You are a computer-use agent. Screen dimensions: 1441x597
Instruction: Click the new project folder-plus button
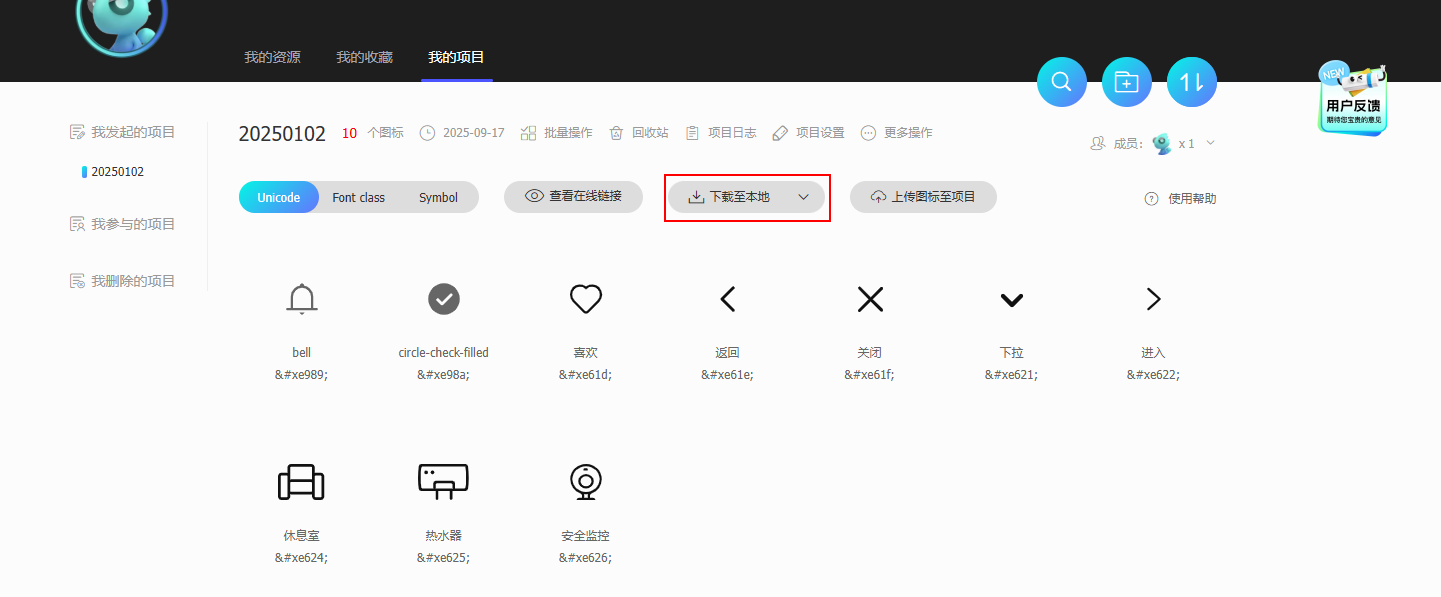[x=1127, y=82]
